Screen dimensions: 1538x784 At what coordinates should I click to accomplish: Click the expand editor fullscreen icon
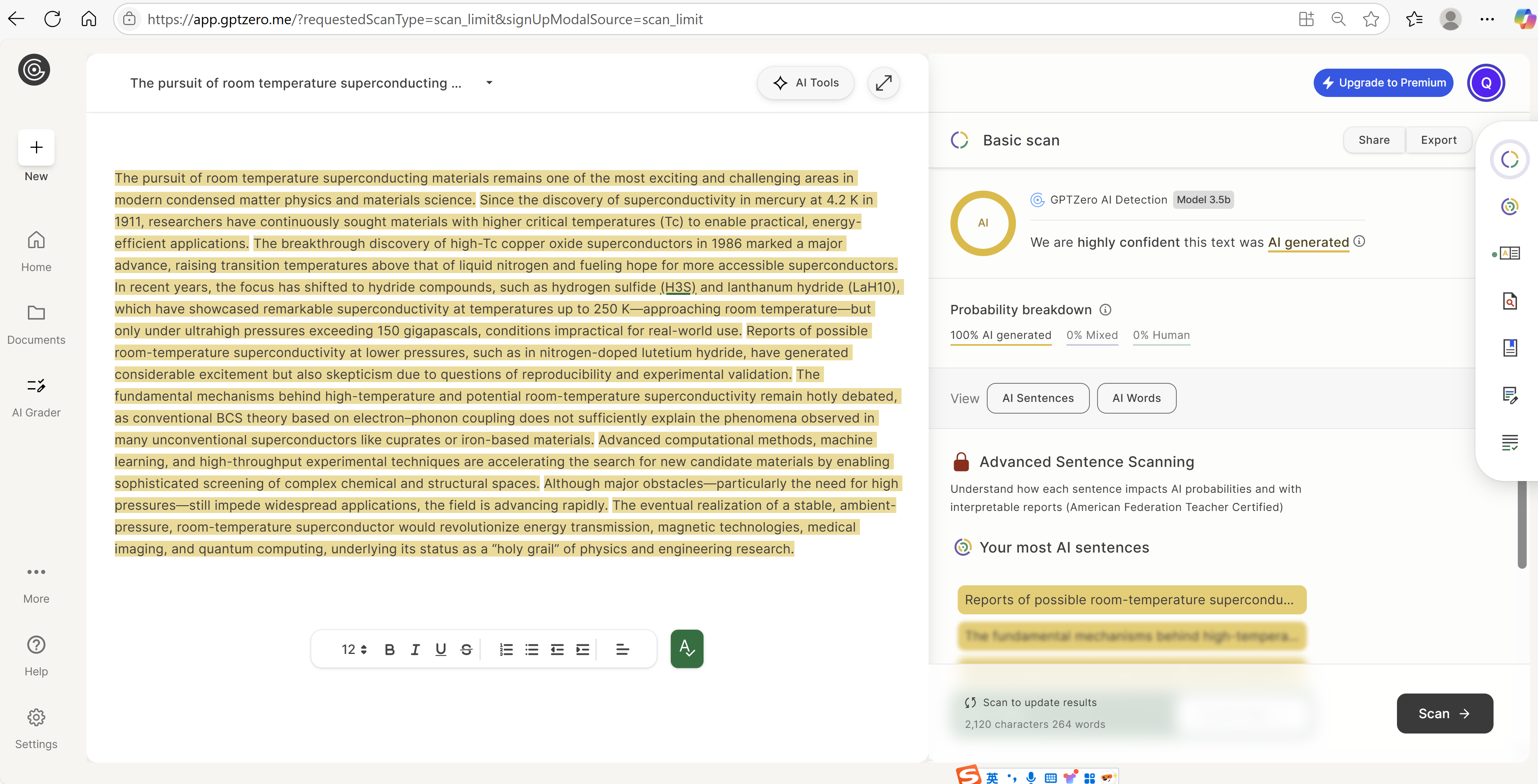coord(883,83)
